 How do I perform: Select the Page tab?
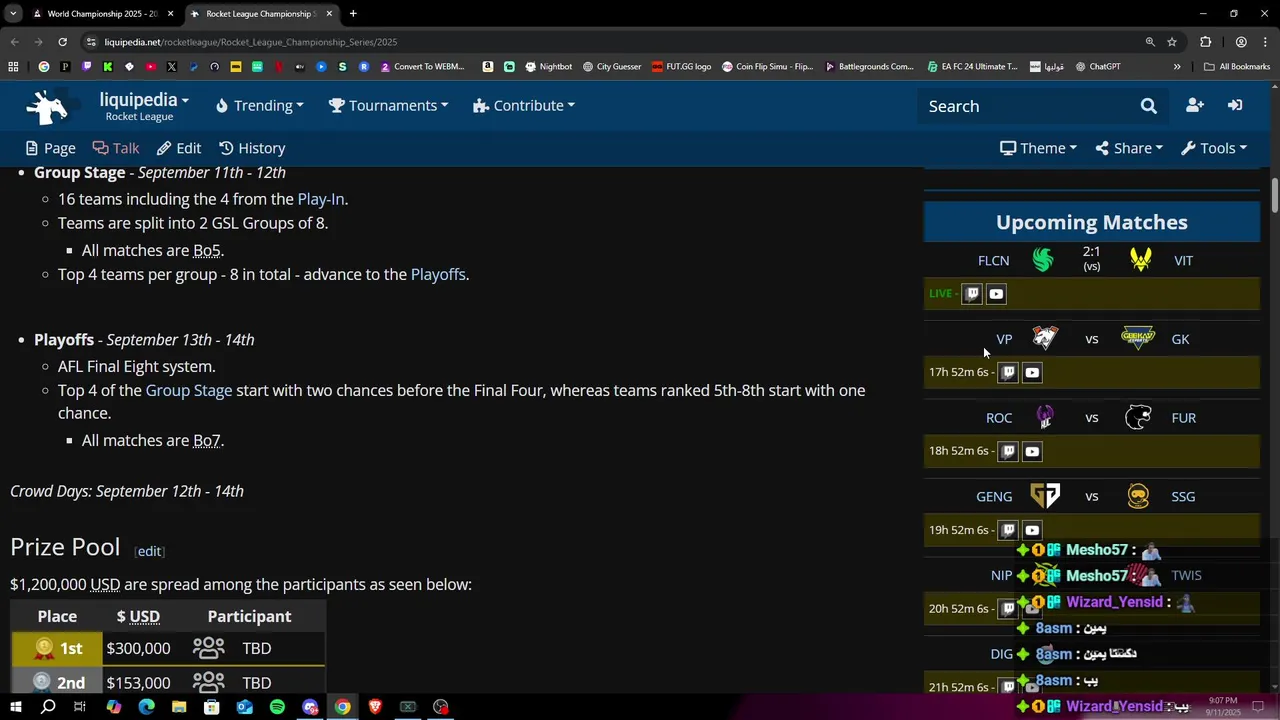pos(50,148)
